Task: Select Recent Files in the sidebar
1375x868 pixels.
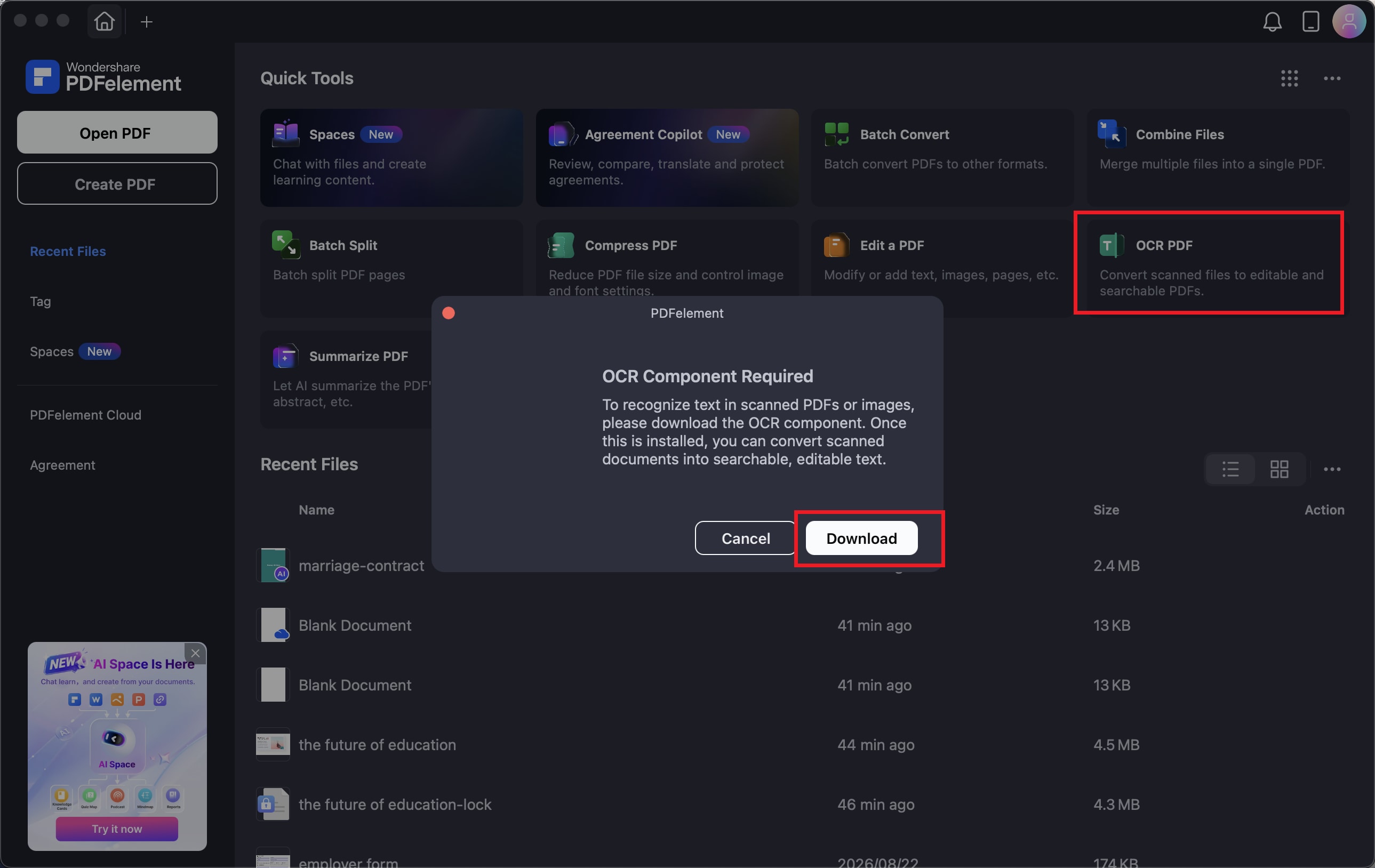Action: point(68,251)
